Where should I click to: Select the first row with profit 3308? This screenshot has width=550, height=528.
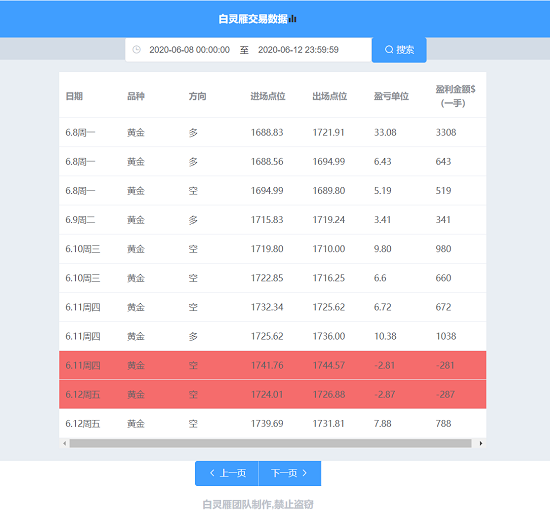pos(273,132)
